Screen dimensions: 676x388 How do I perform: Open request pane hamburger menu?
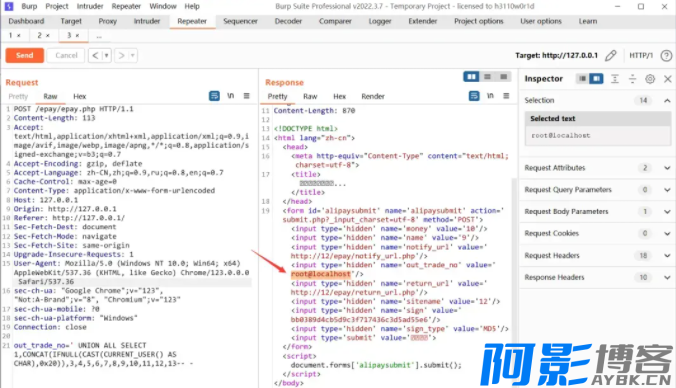coord(247,96)
